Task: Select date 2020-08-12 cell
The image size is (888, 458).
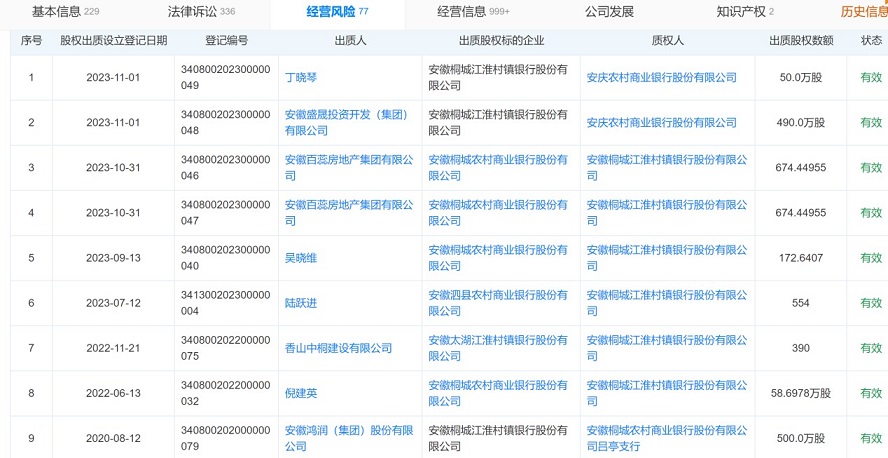Action: coord(113,439)
